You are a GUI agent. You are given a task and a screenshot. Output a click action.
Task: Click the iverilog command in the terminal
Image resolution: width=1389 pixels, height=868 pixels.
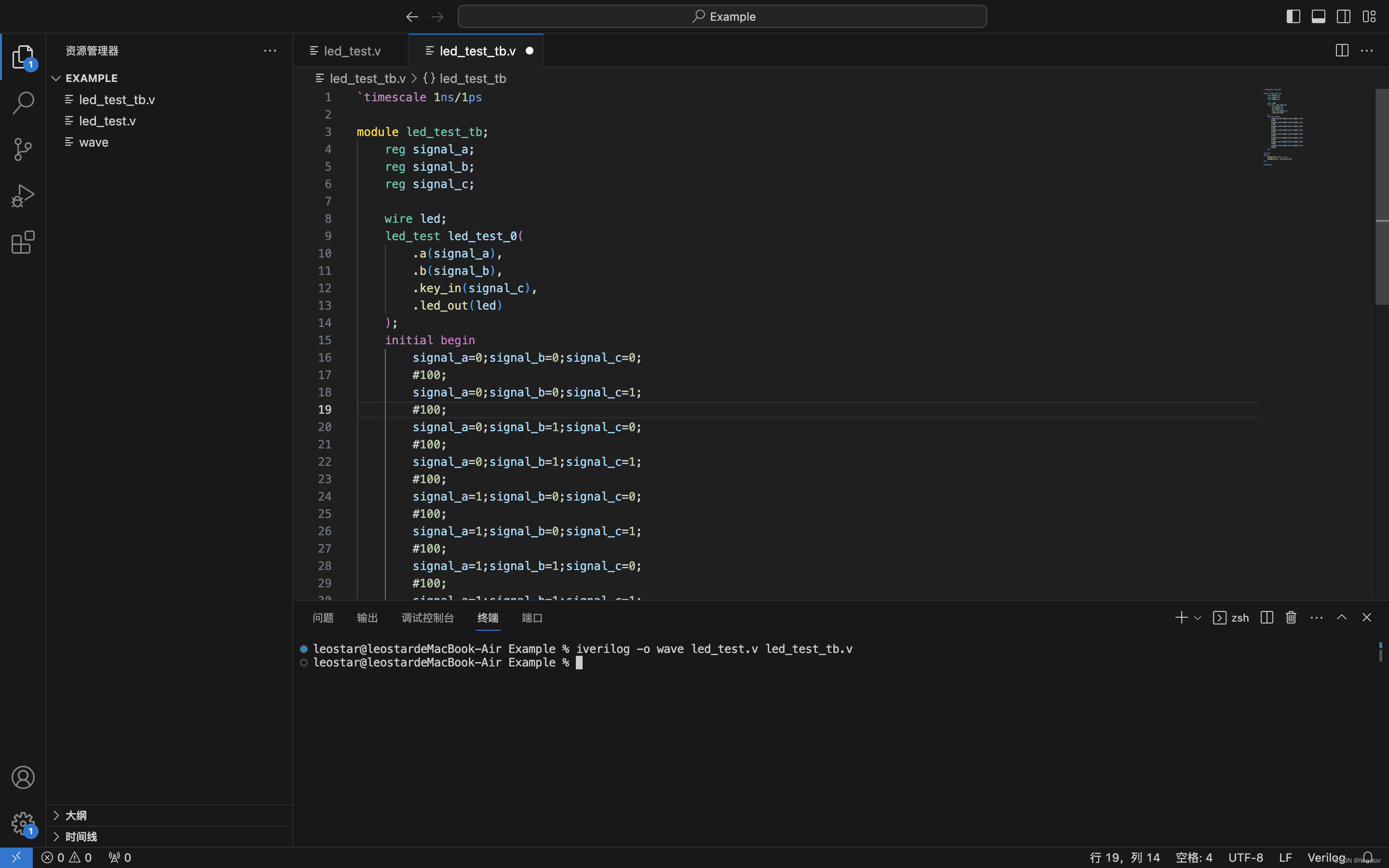pyautogui.click(x=714, y=649)
